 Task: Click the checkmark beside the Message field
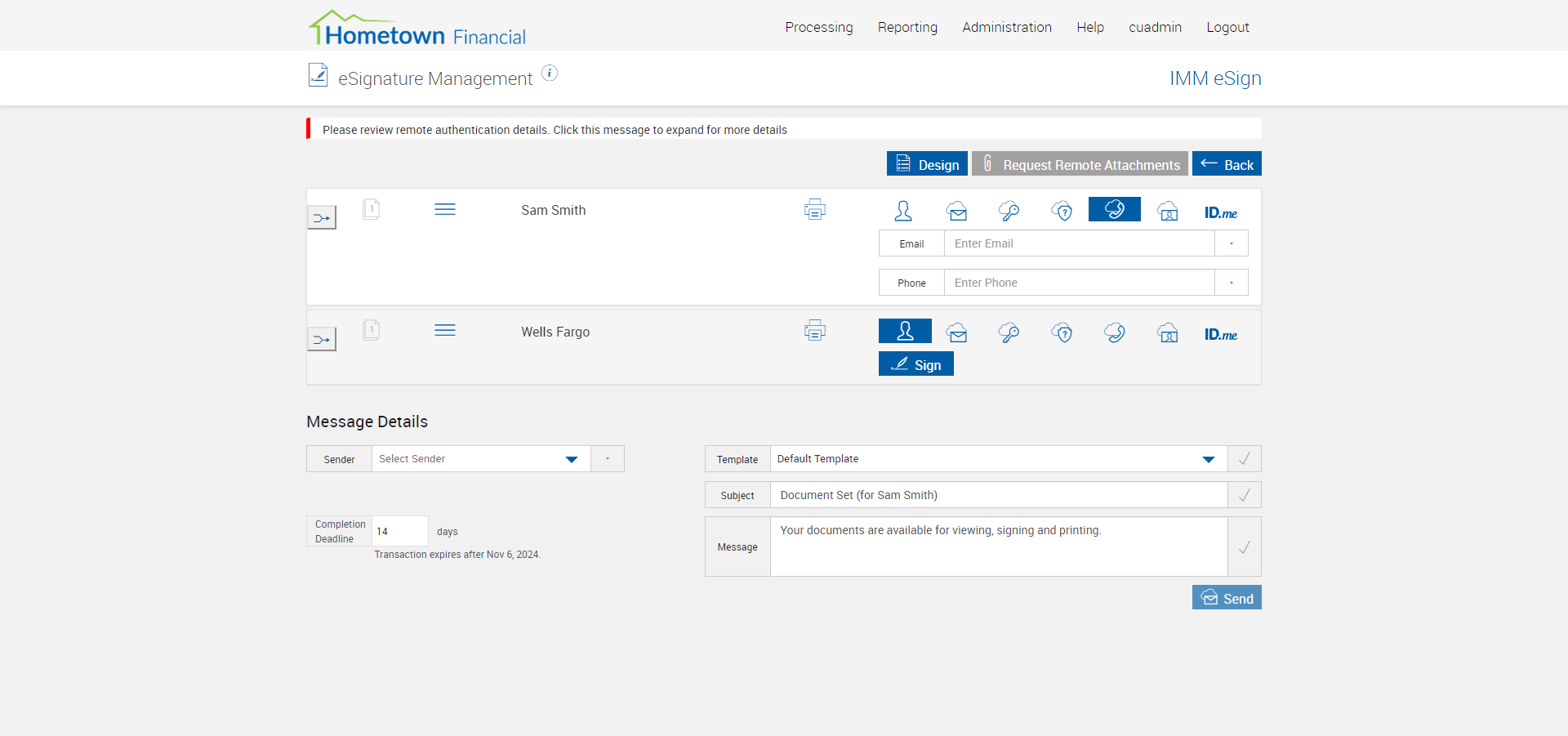click(x=1245, y=546)
